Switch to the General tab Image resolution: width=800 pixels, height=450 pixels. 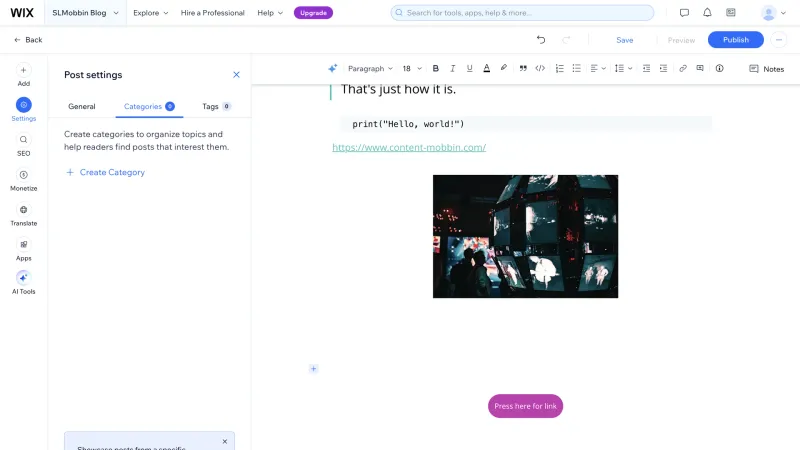click(x=82, y=106)
